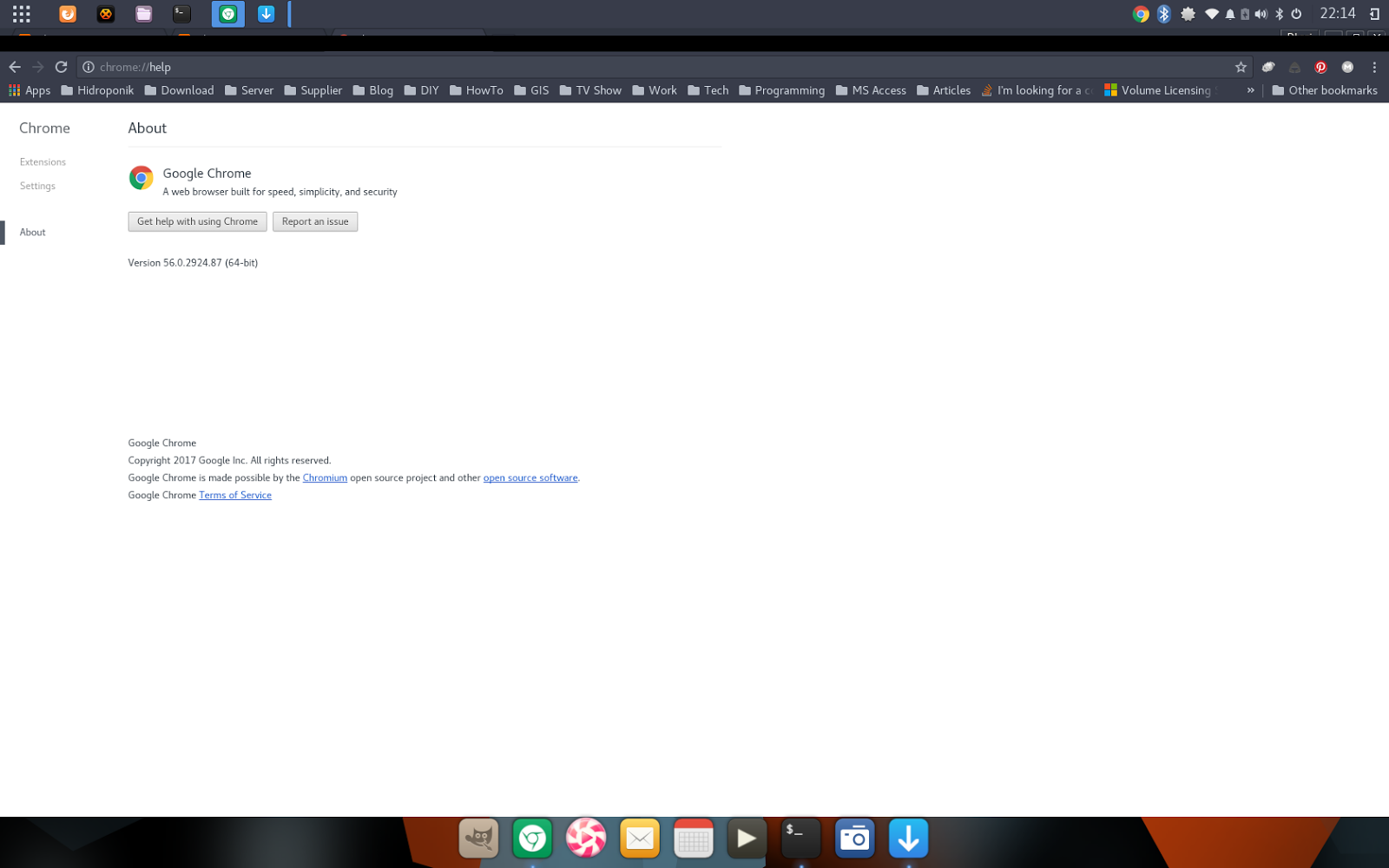
Task: Open the "I'm looking for a" bookmark
Action: (1037, 90)
